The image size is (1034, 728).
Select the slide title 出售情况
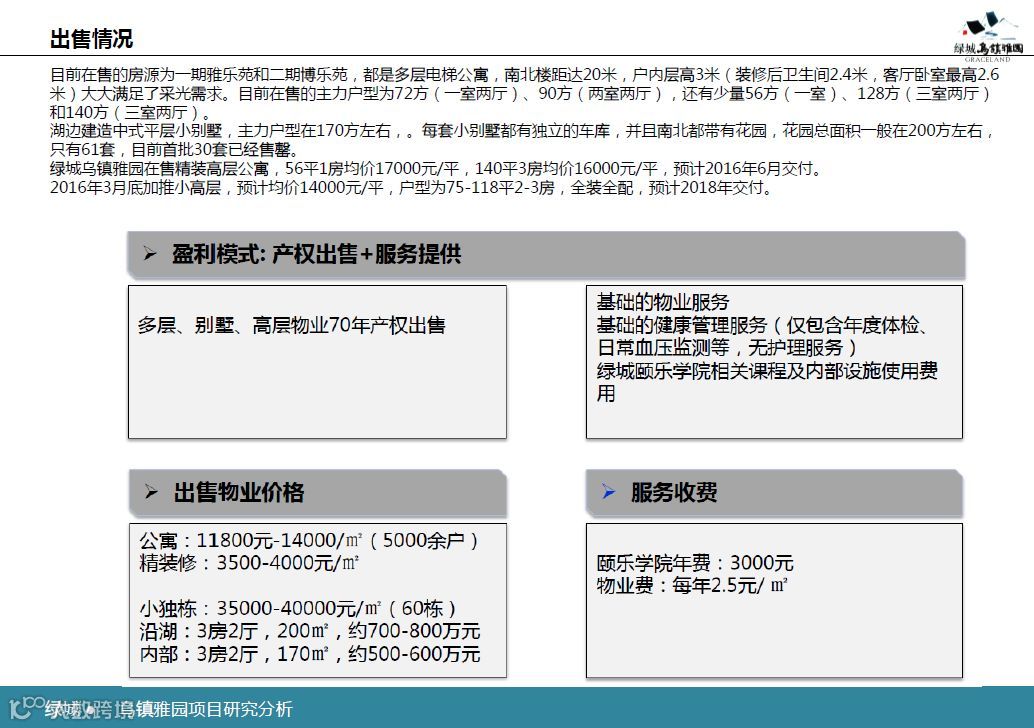[x=91, y=39]
